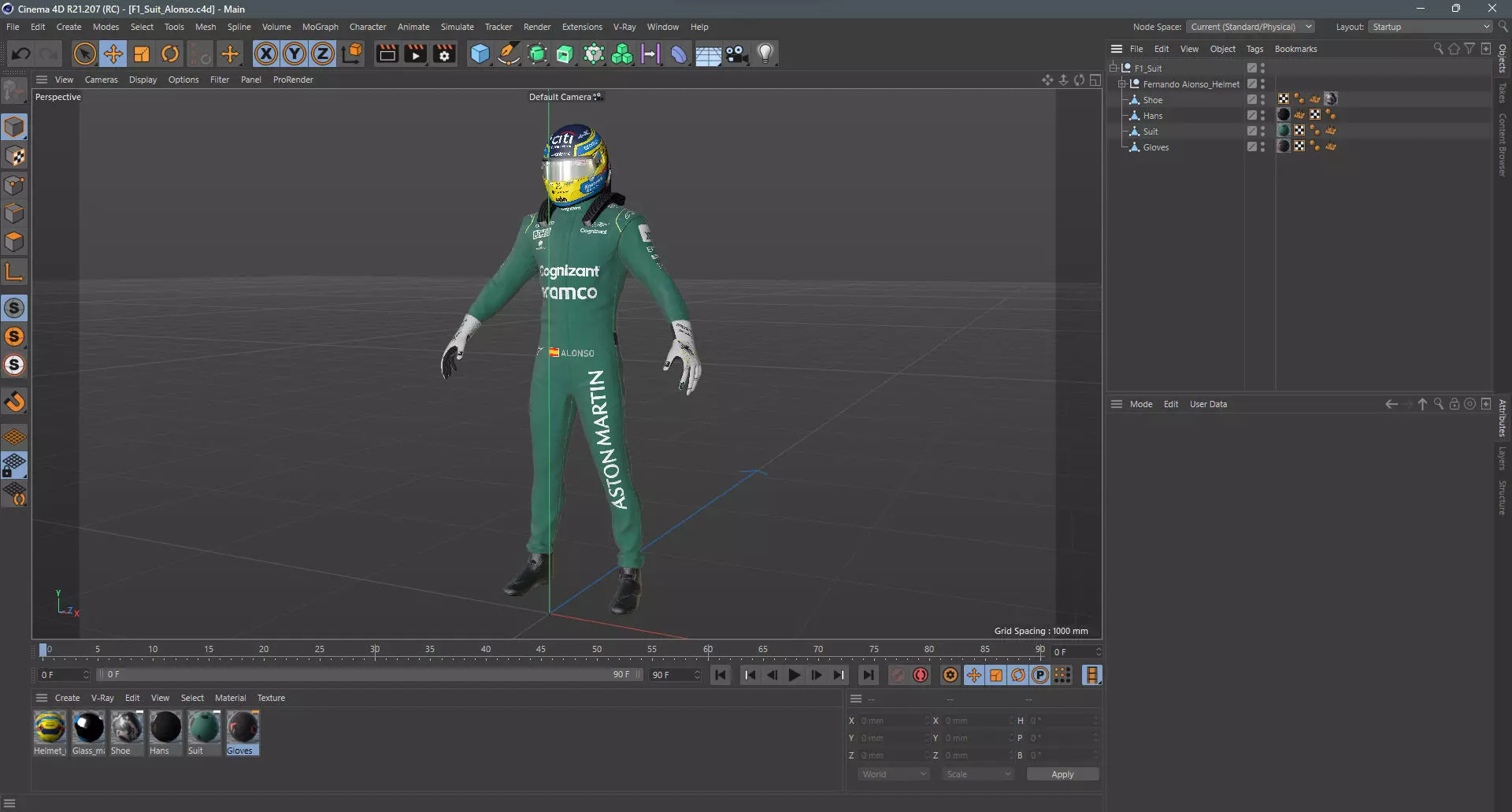Open the MoGraph menu
The width and height of the screenshot is (1512, 812).
[320, 27]
